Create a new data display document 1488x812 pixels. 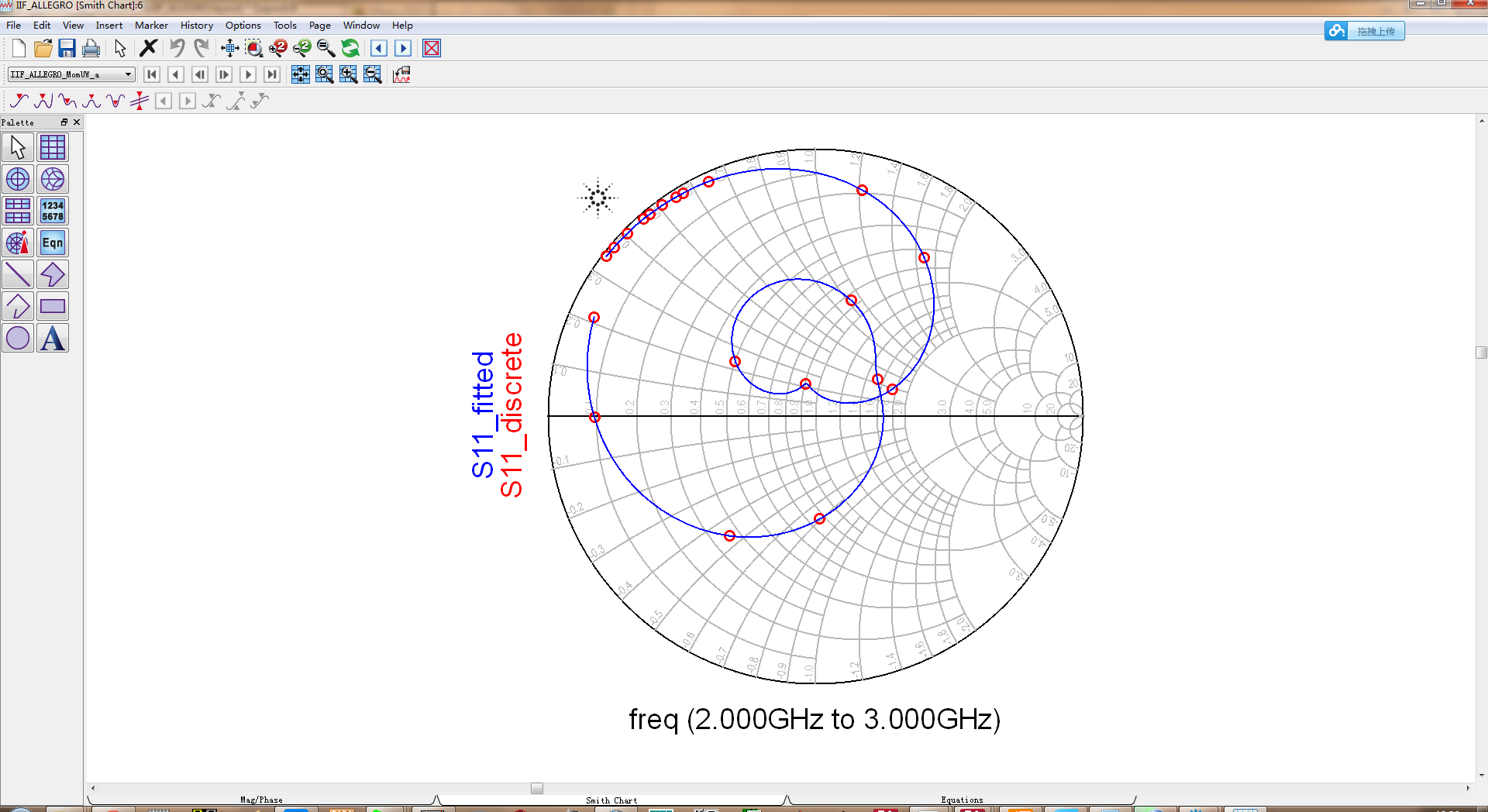pyautogui.click(x=19, y=48)
